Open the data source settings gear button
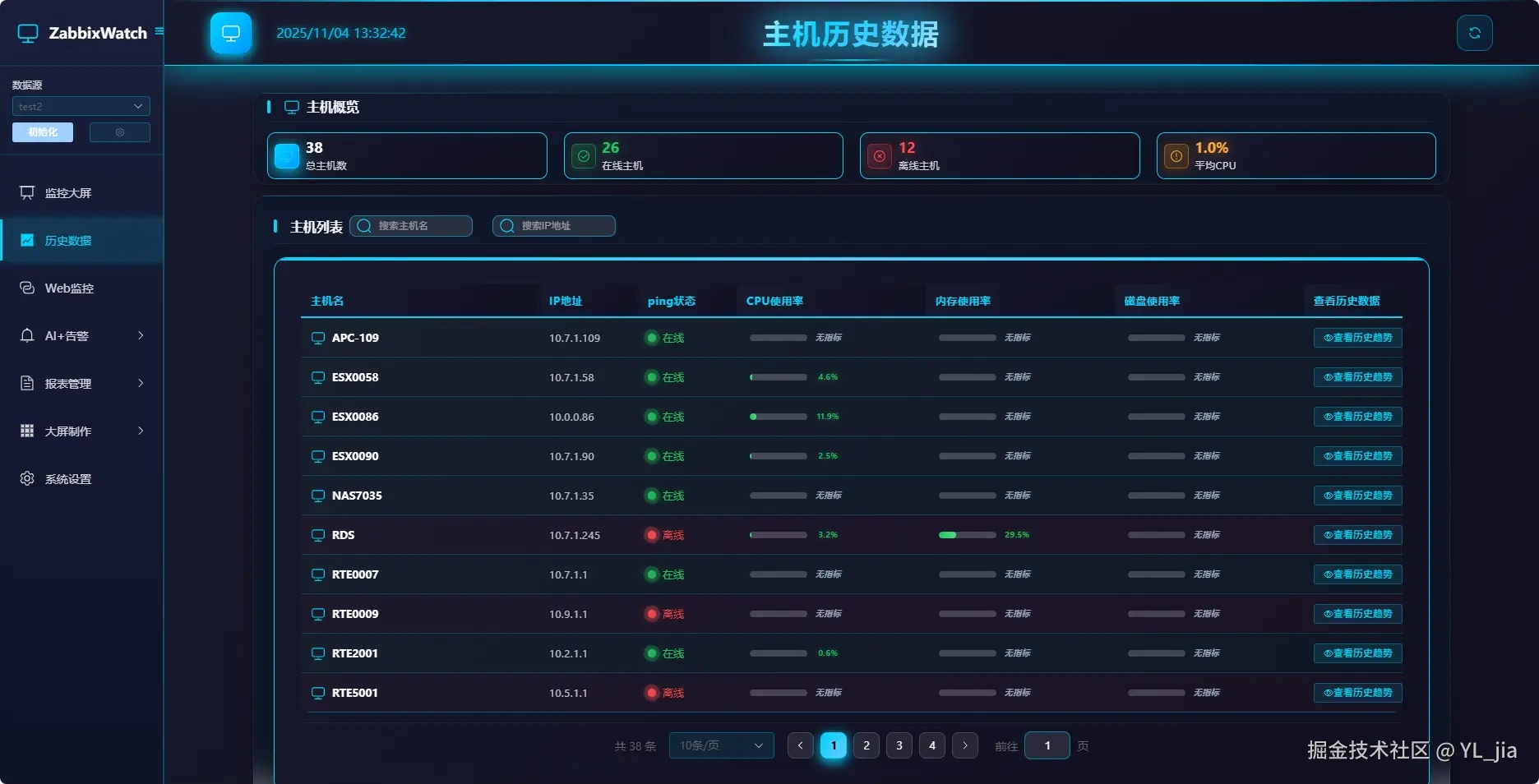The image size is (1539, 784). click(120, 132)
